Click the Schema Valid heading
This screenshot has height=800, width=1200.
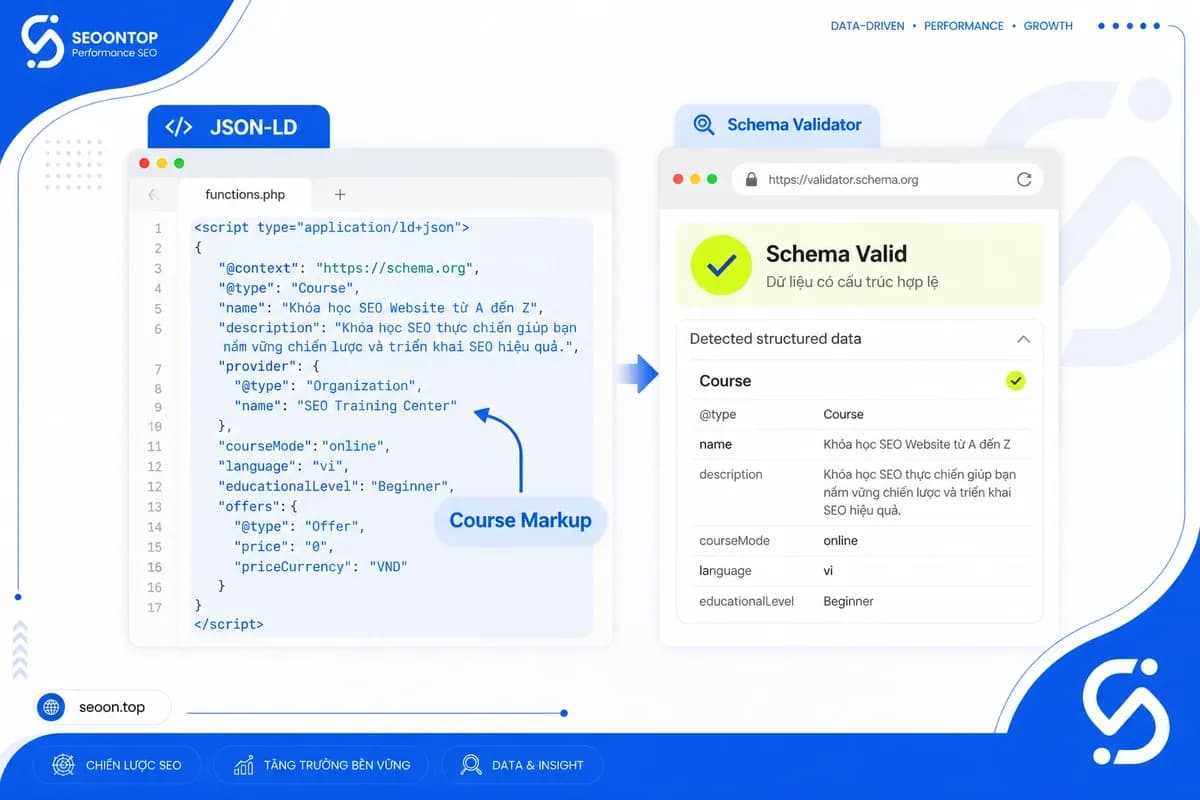coord(836,254)
